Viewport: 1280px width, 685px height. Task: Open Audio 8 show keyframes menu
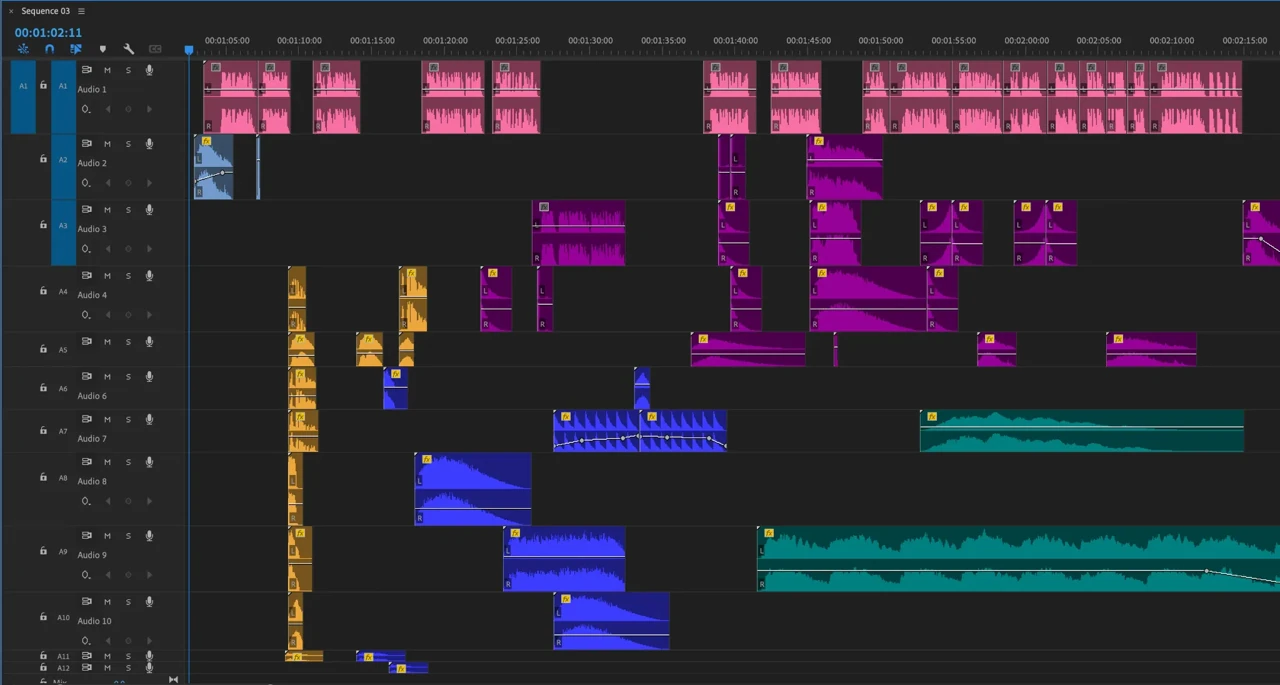[86, 501]
